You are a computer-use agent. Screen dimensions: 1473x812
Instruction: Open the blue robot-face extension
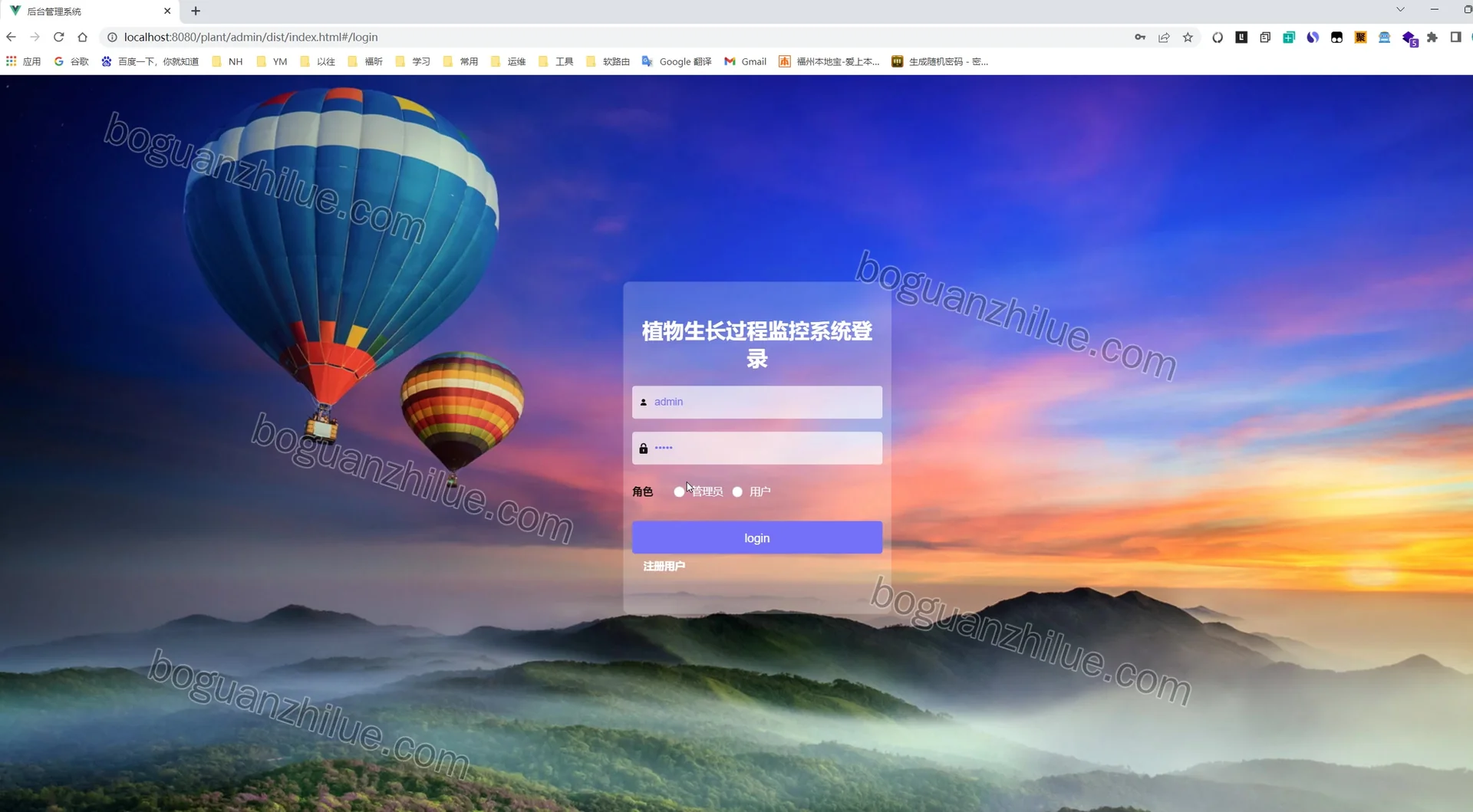[1384, 37]
